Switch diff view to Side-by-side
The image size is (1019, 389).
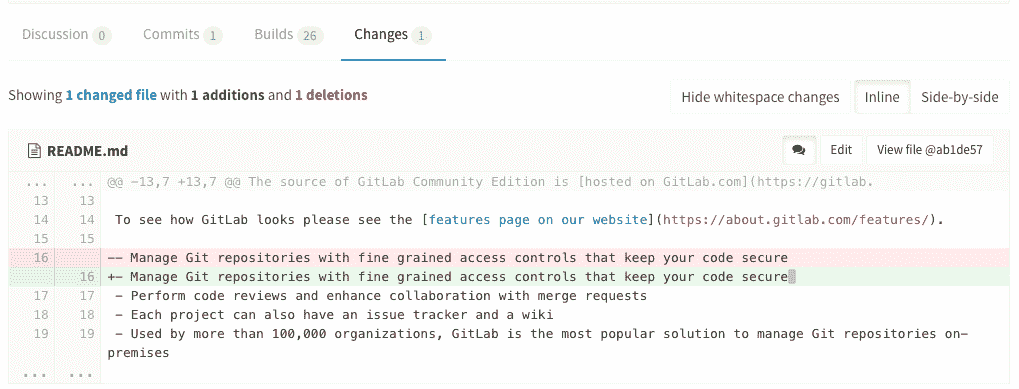(x=959, y=97)
